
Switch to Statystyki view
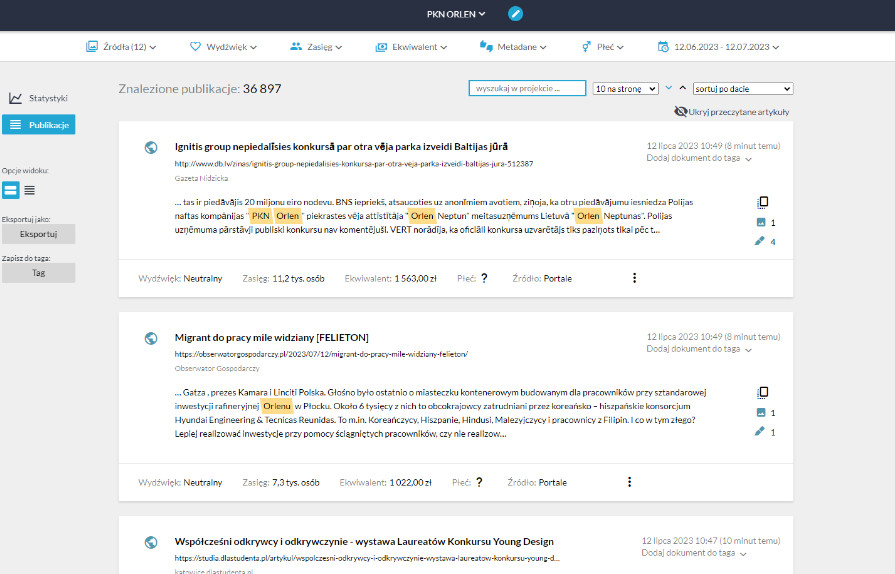tap(38, 98)
